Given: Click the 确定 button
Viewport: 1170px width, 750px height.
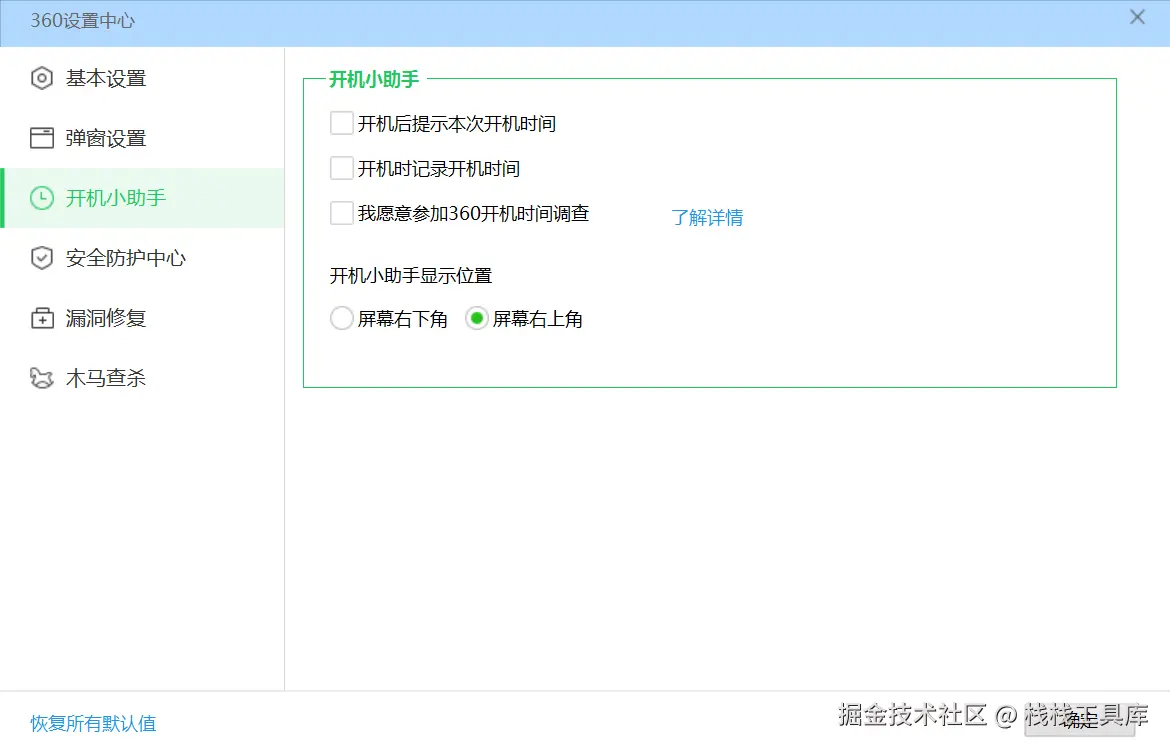Looking at the screenshot, I should click(x=1080, y=721).
